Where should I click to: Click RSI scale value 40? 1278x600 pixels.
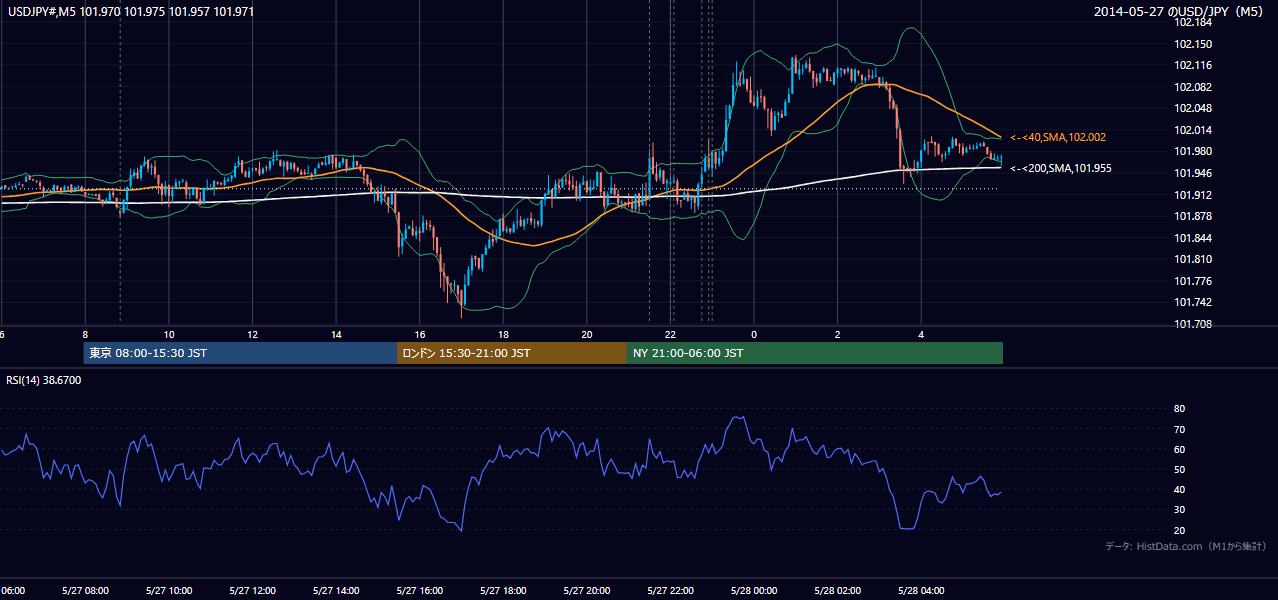[x=1179, y=489]
